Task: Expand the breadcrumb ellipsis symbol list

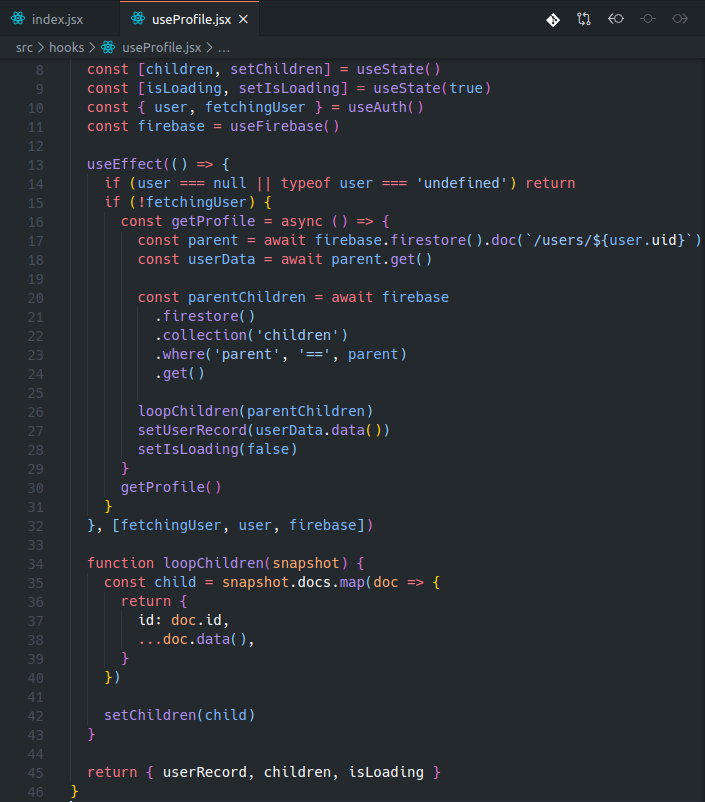Action: (x=224, y=49)
